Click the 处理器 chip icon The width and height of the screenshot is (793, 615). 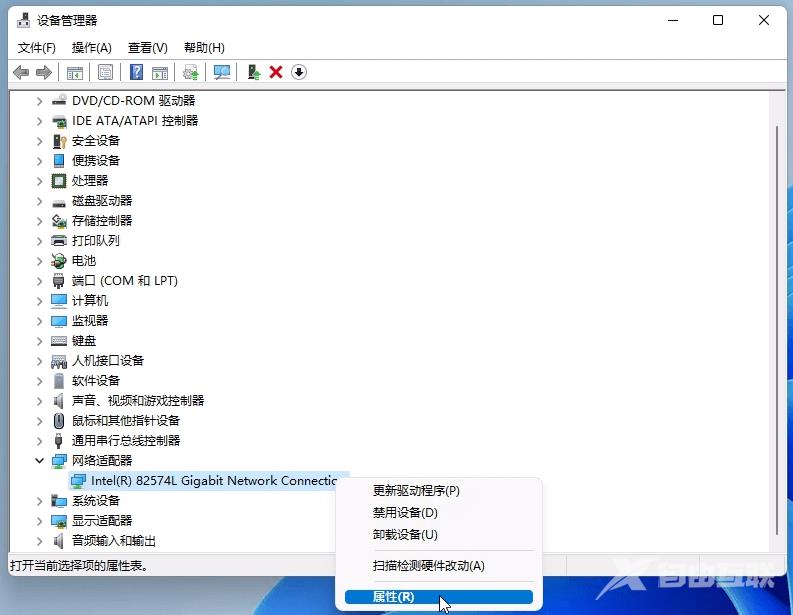click(59, 181)
